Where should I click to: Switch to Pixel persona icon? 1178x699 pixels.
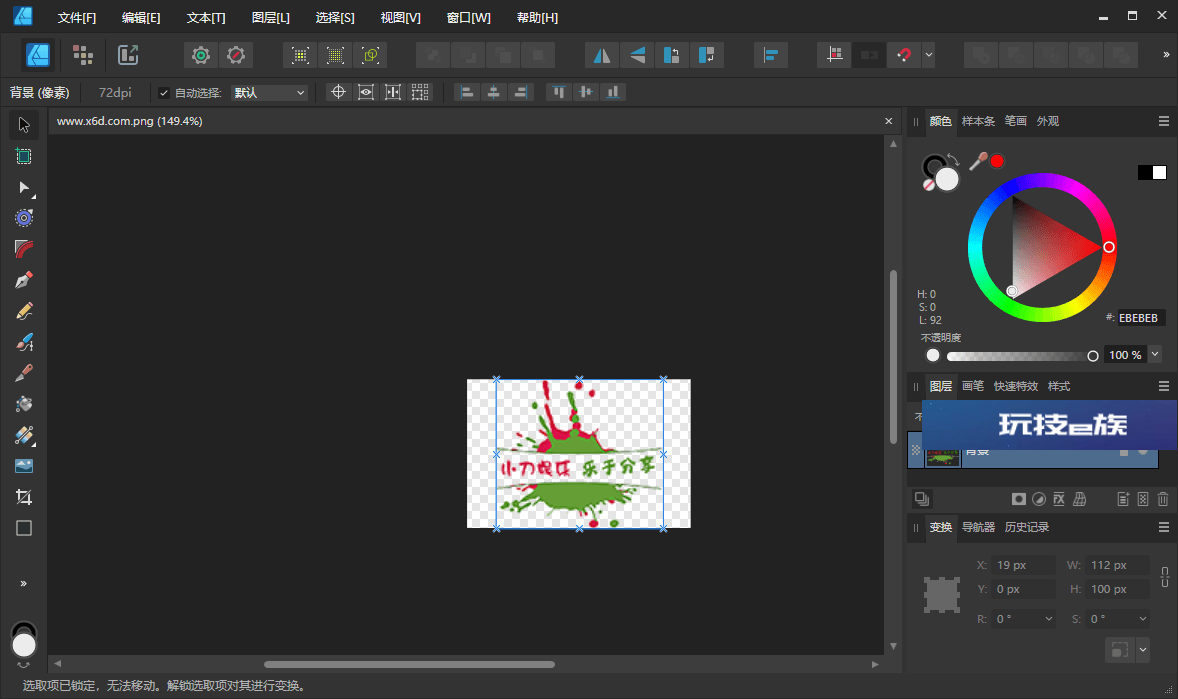[x=83, y=55]
